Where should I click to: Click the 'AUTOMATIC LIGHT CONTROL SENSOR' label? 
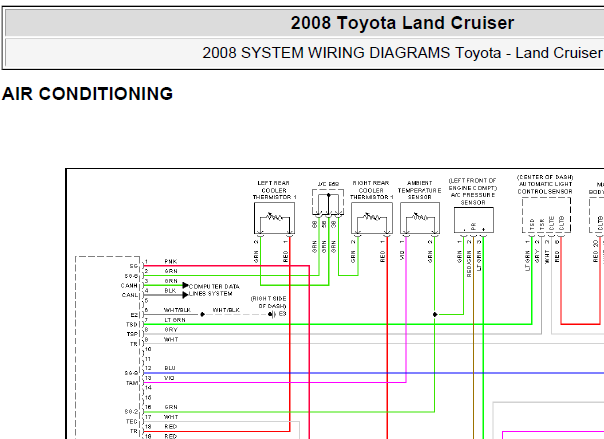pos(545,188)
